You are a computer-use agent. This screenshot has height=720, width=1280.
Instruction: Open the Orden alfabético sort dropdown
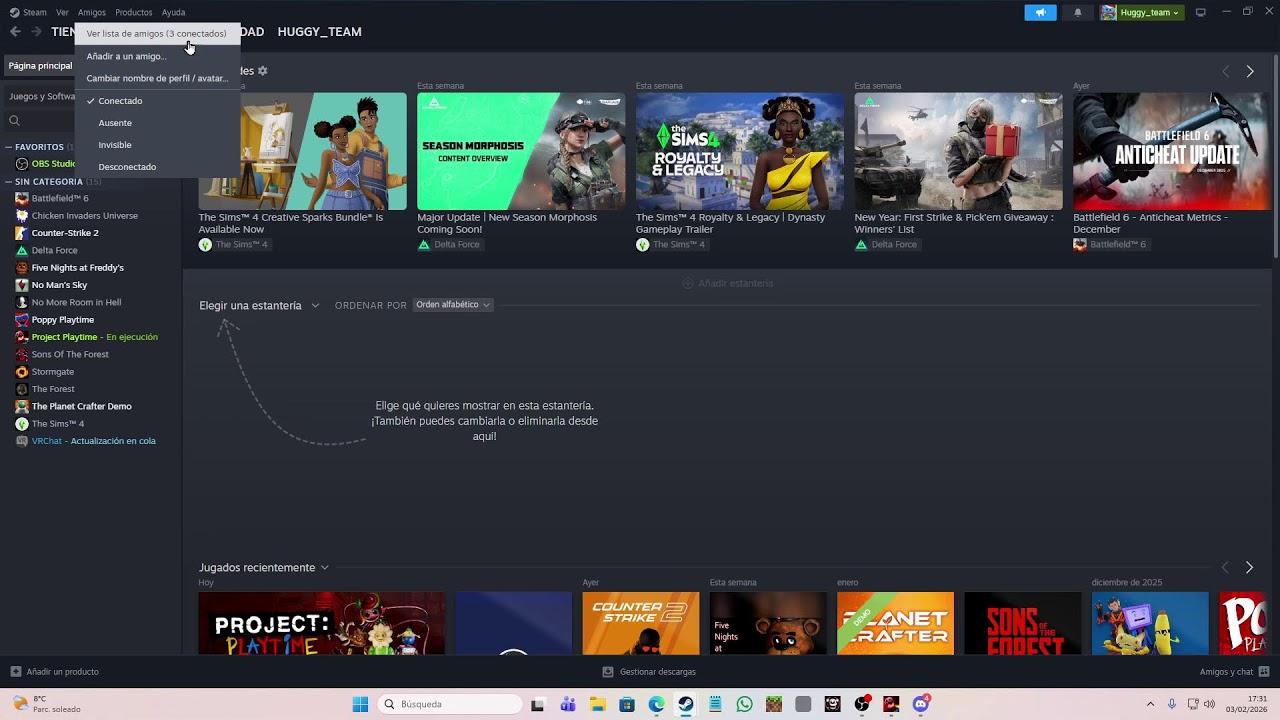(x=453, y=305)
